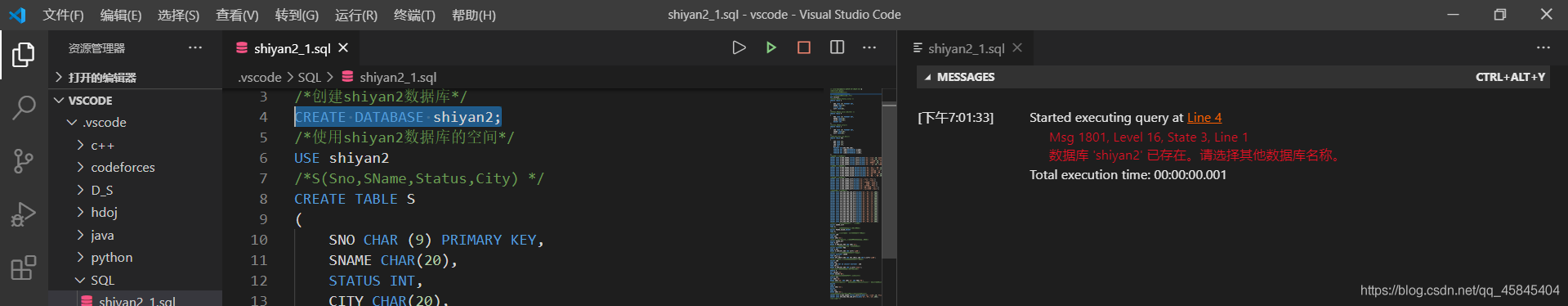This screenshot has height=306, width=1568.
Task: Open the Source Control view
Action: point(24,161)
